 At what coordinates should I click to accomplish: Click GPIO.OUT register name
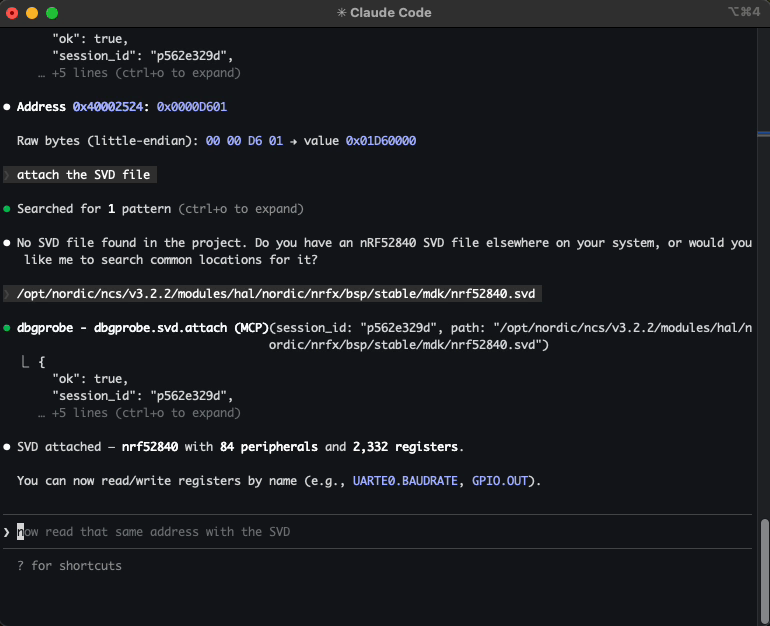pyautogui.click(x=500, y=481)
